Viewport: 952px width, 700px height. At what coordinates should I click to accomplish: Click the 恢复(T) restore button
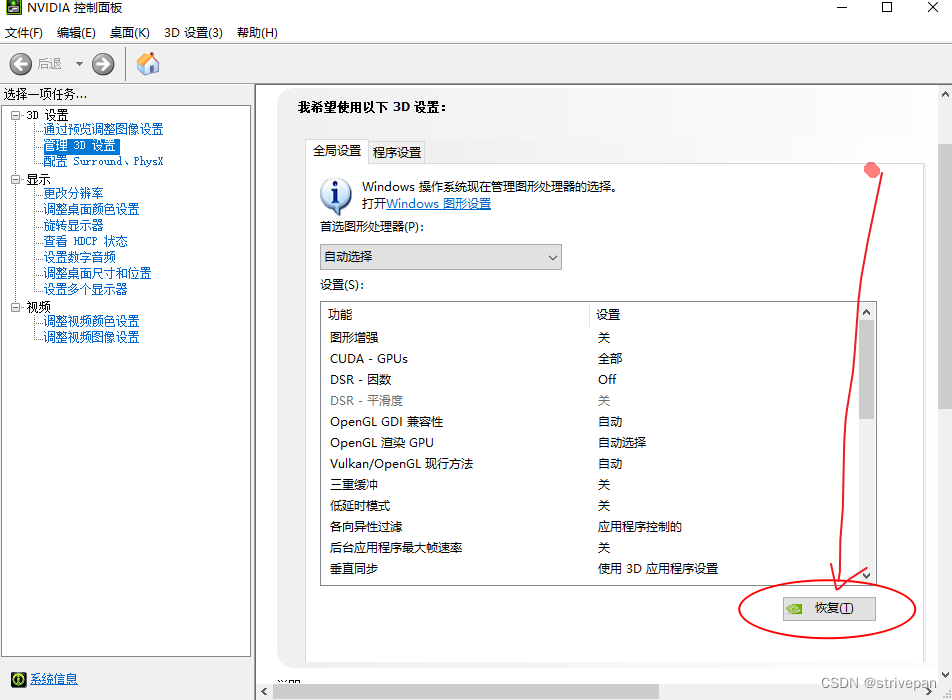click(x=829, y=608)
